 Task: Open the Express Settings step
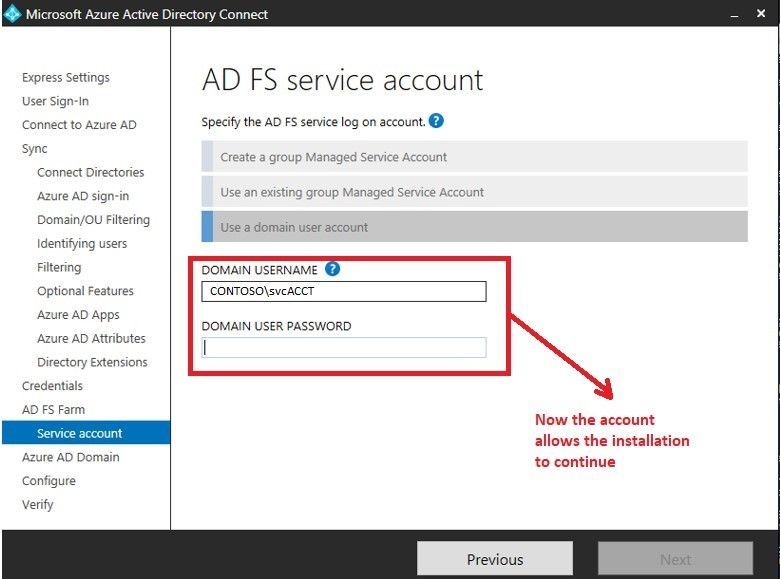click(x=66, y=78)
